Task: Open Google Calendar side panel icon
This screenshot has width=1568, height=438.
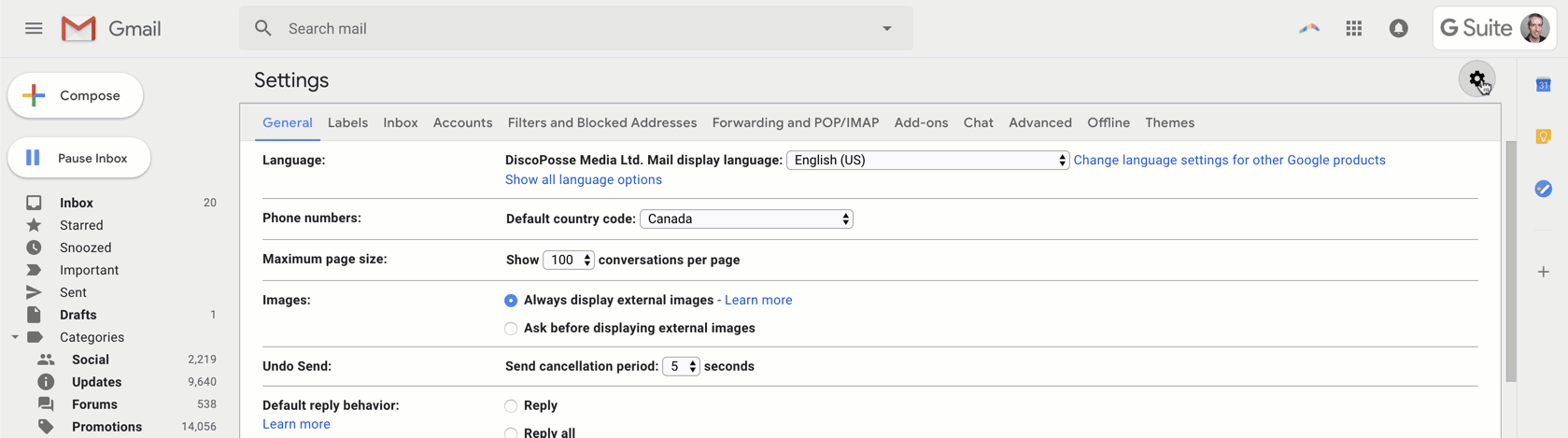Action: point(1543,85)
